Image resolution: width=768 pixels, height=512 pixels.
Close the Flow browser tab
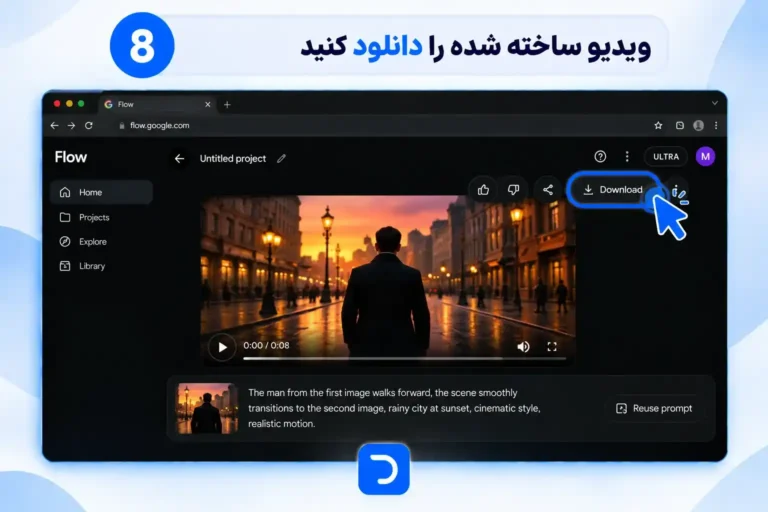pyautogui.click(x=208, y=104)
